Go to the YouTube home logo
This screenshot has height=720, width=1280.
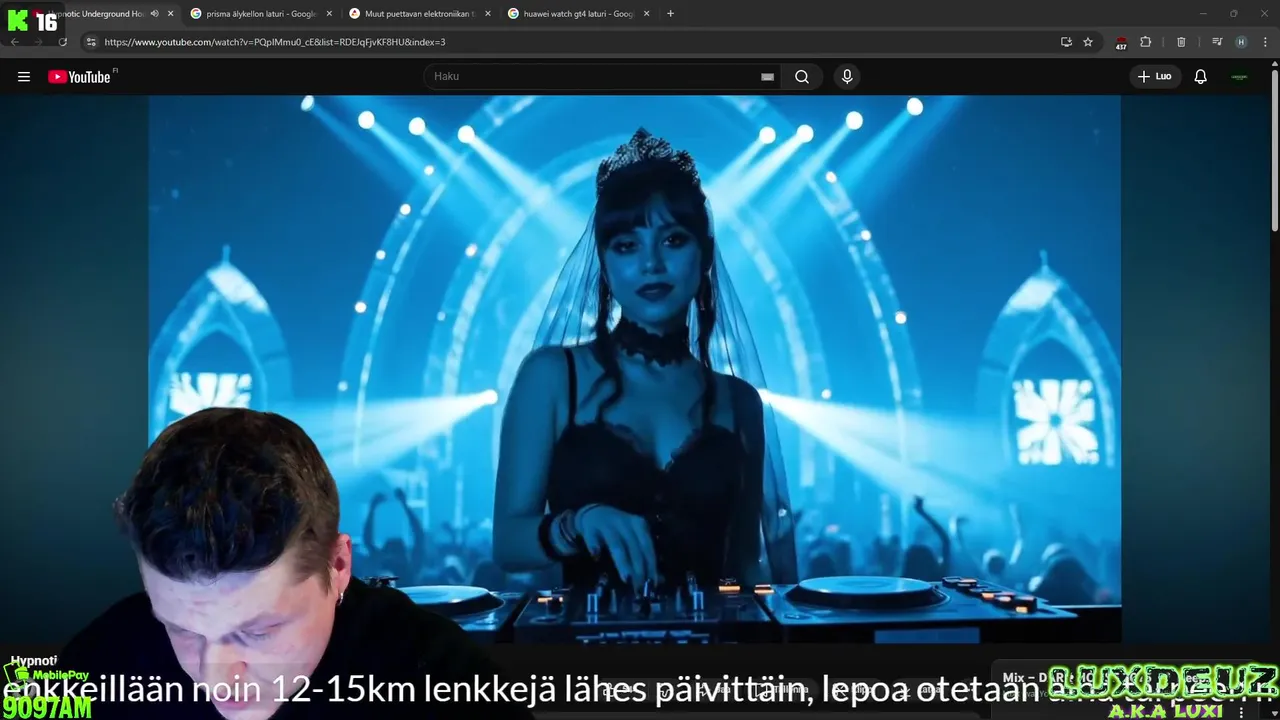click(x=79, y=77)
